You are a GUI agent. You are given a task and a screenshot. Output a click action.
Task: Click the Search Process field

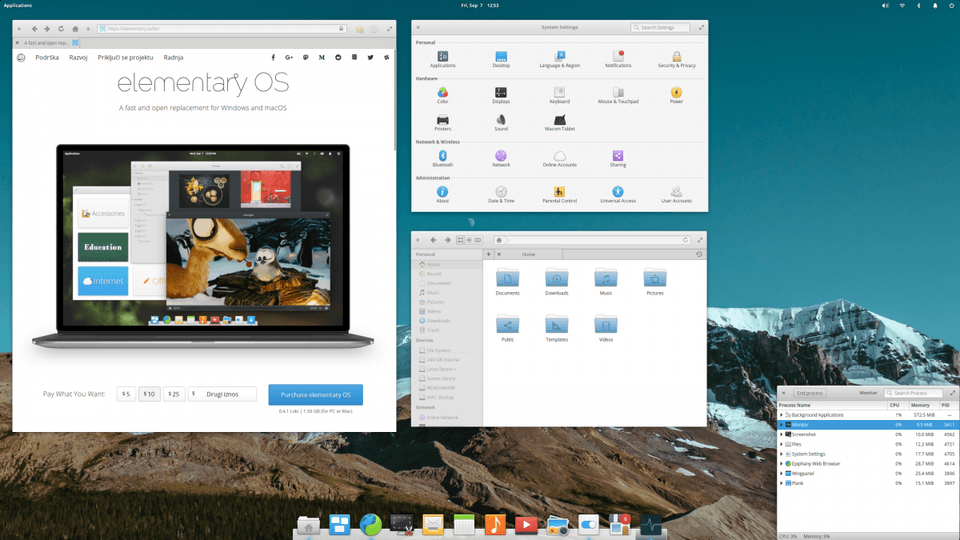pos(913,393)
